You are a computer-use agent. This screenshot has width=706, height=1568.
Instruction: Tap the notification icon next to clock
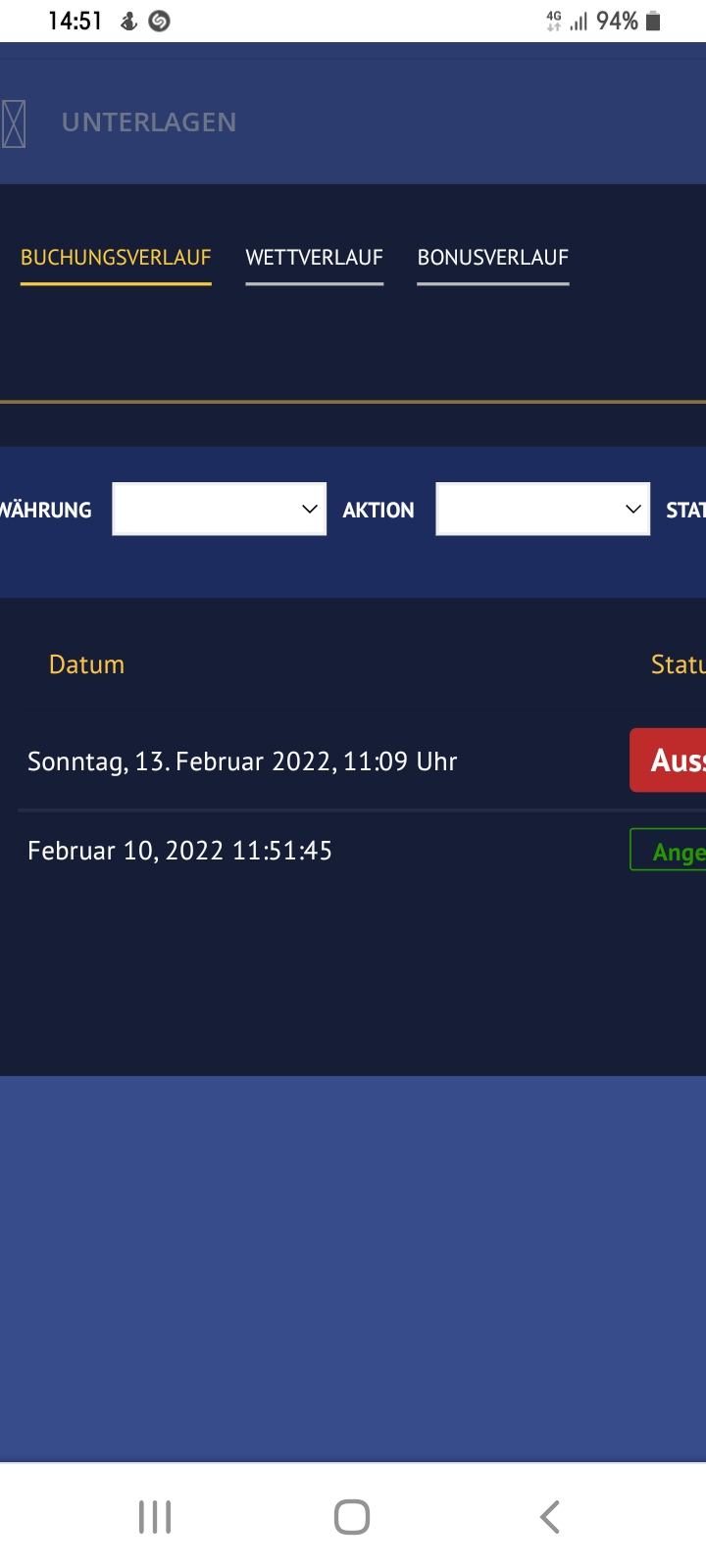[x=128, y=21]
